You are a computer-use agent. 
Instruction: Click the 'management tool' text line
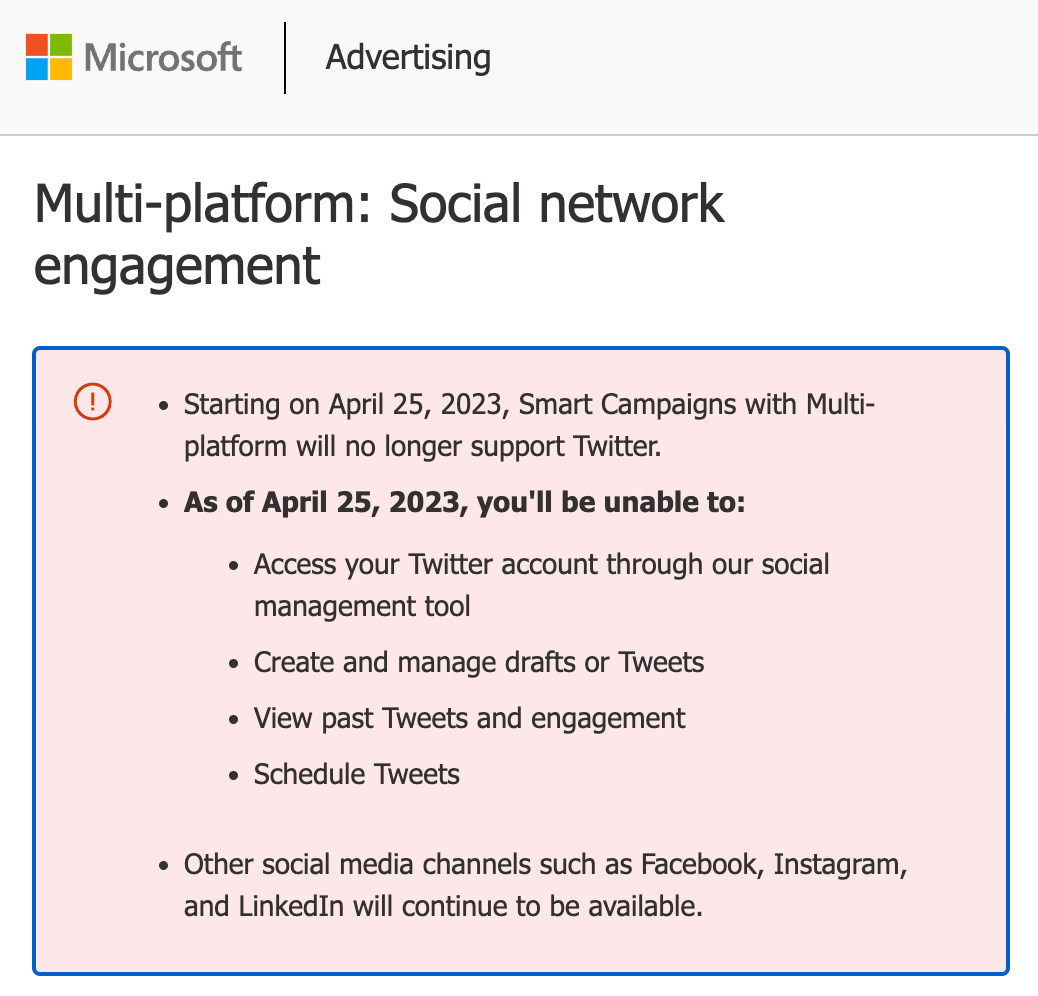click(x=362, y=606)
